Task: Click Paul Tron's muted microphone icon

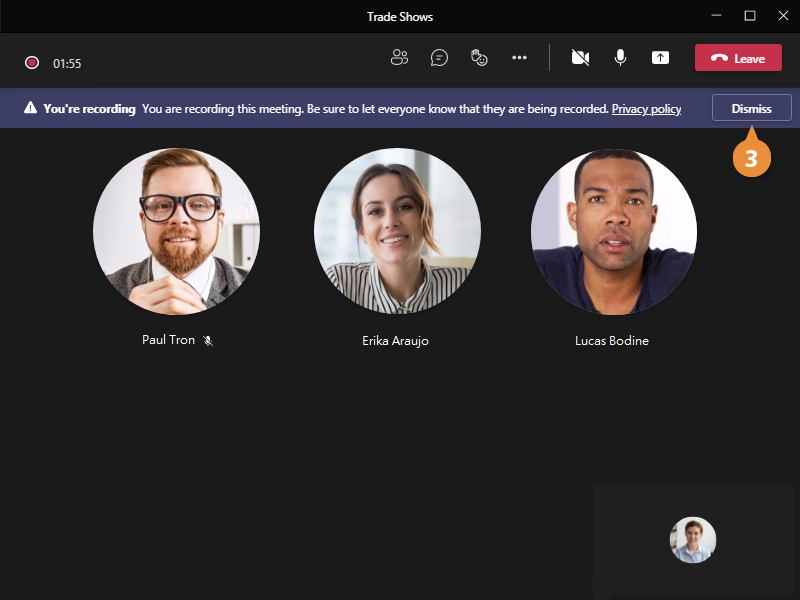Action: point(208,341)
